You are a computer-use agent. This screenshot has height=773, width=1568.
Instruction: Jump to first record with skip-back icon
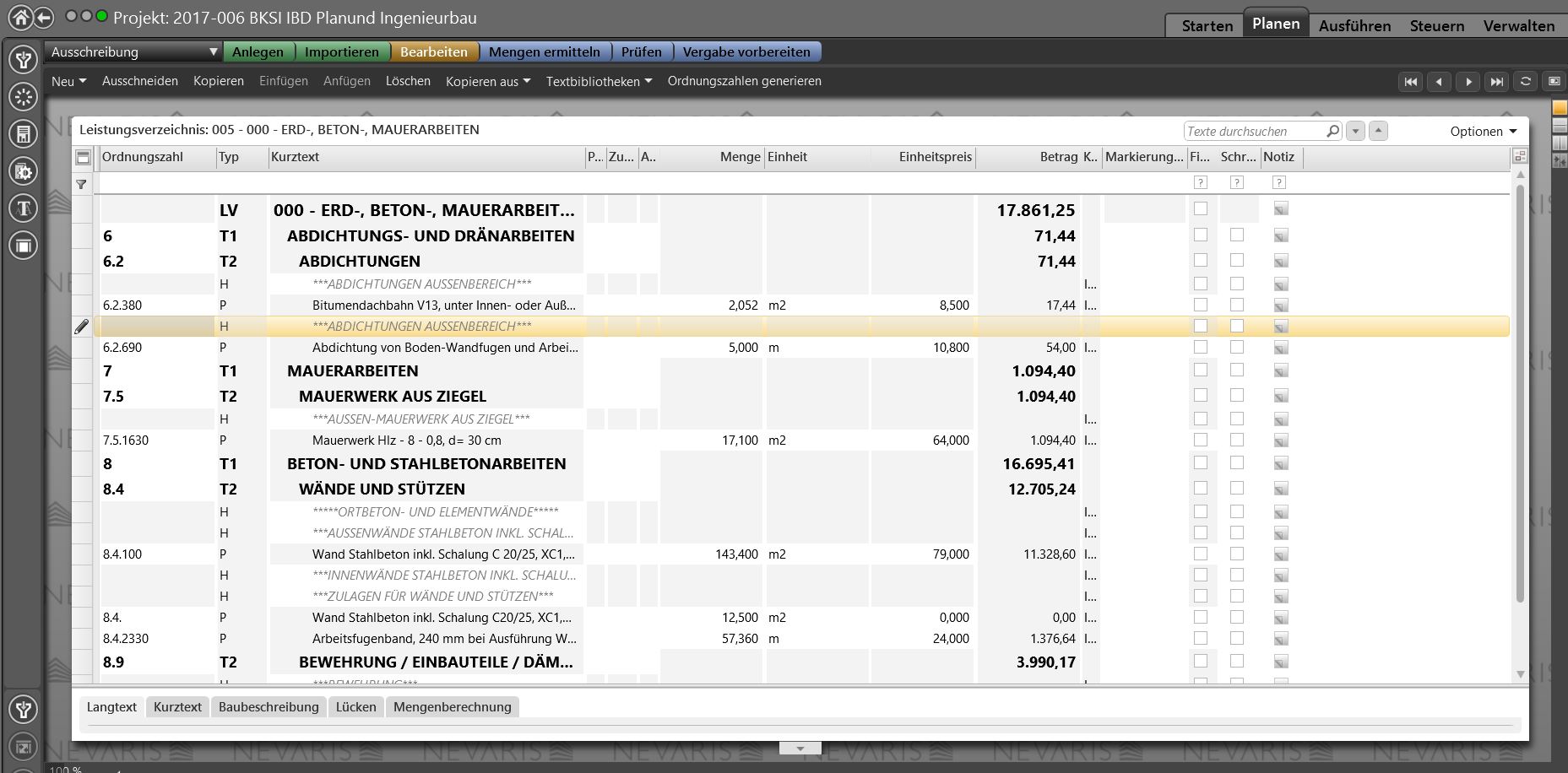click(1410, 82)
